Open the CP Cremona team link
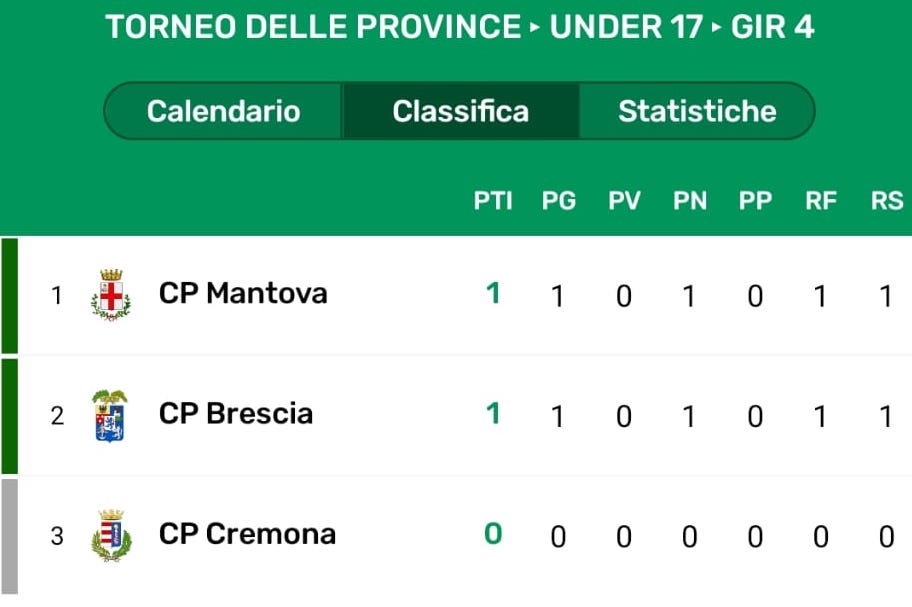The image size is (912, 607). (x=247, y=534)
